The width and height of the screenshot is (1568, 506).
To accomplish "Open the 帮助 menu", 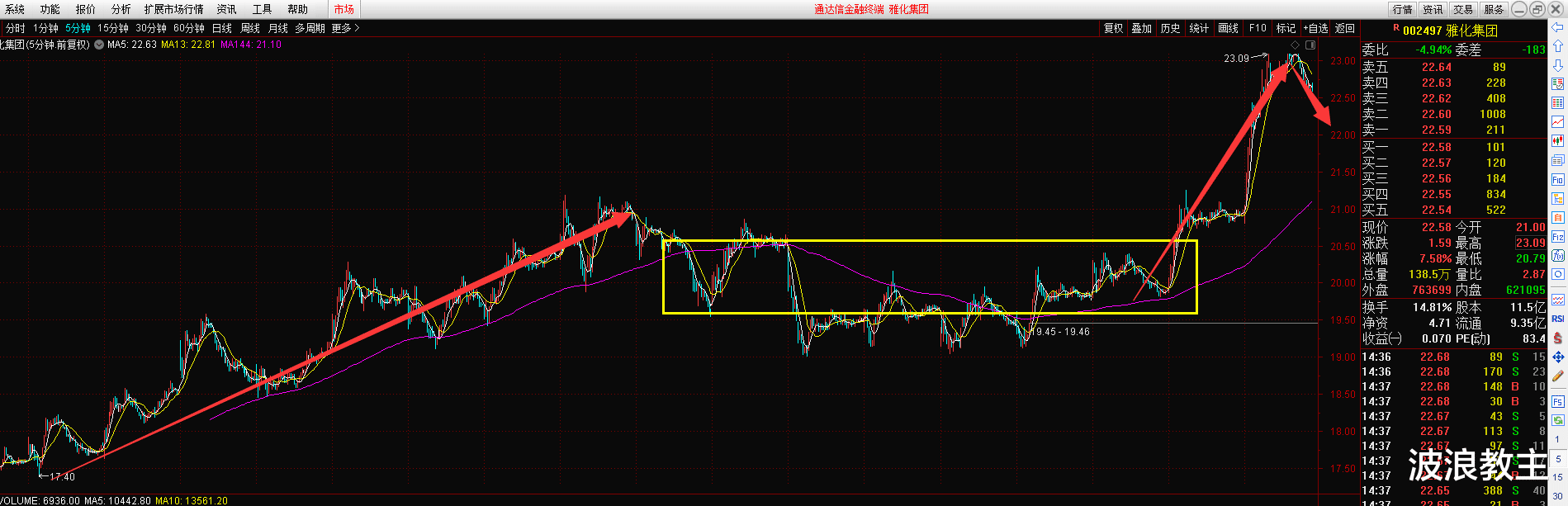I will (297, 9).
